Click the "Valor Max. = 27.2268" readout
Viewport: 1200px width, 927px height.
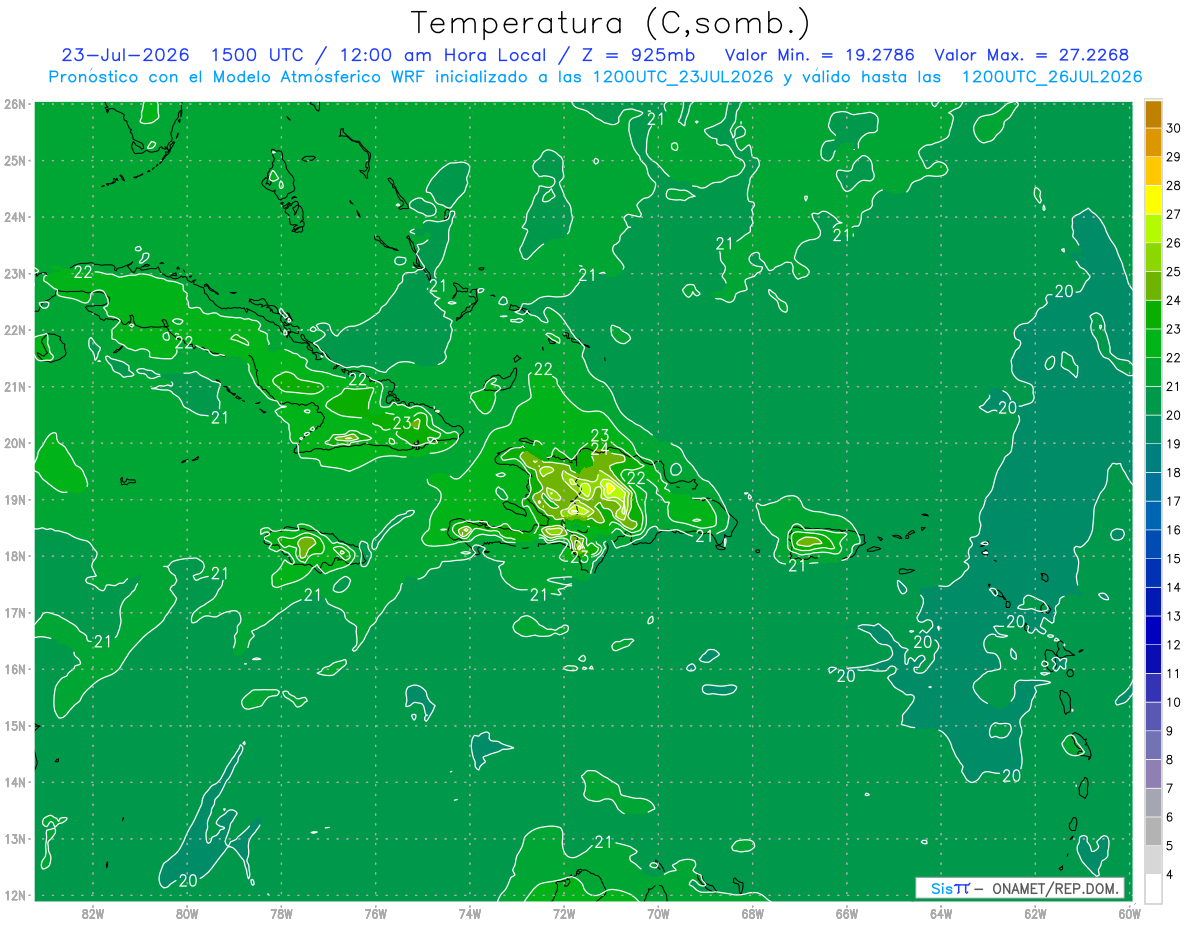[x=1031, y=55]
